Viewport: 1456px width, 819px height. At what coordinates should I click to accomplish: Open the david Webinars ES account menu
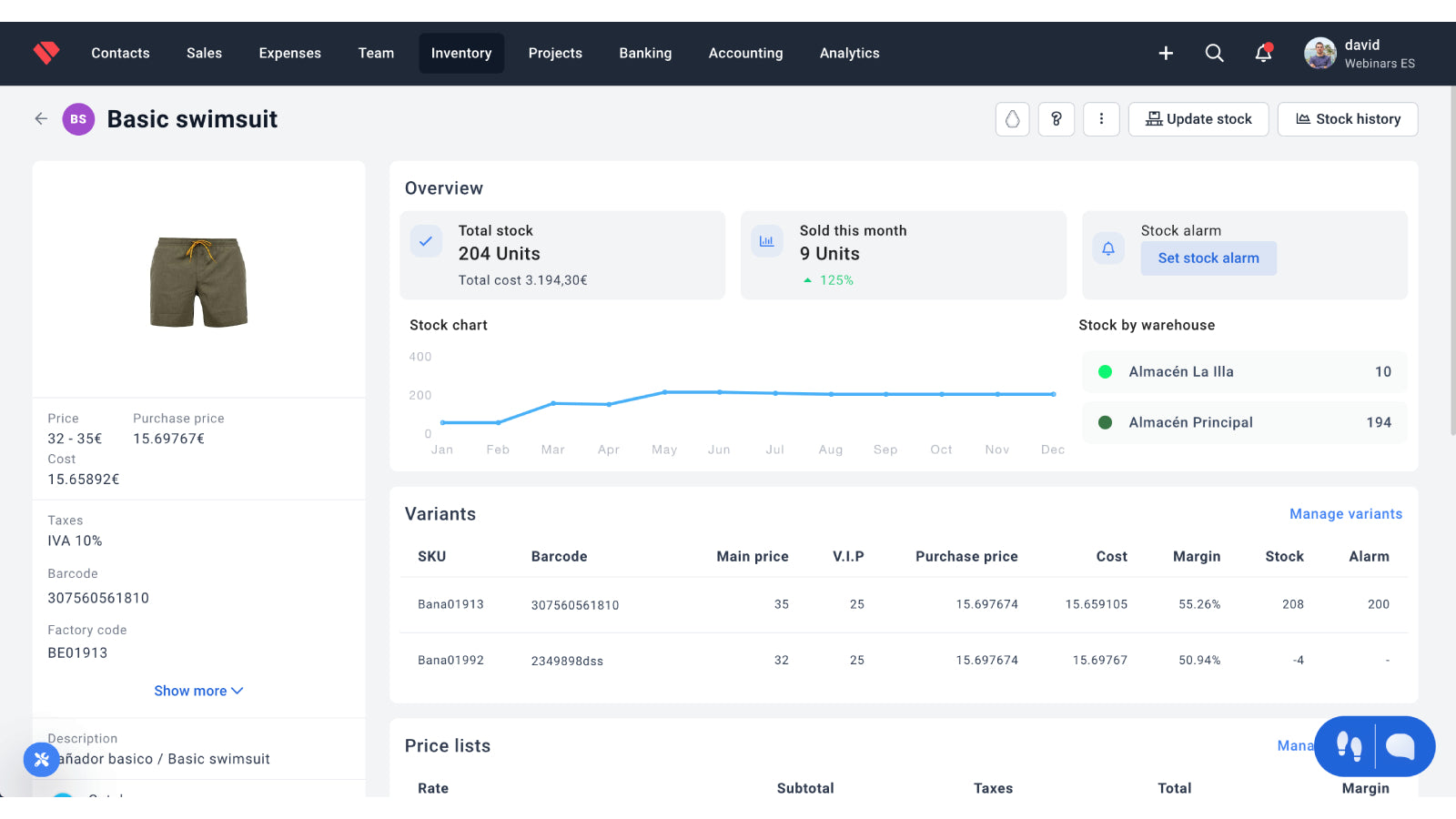click(1360, 54)
